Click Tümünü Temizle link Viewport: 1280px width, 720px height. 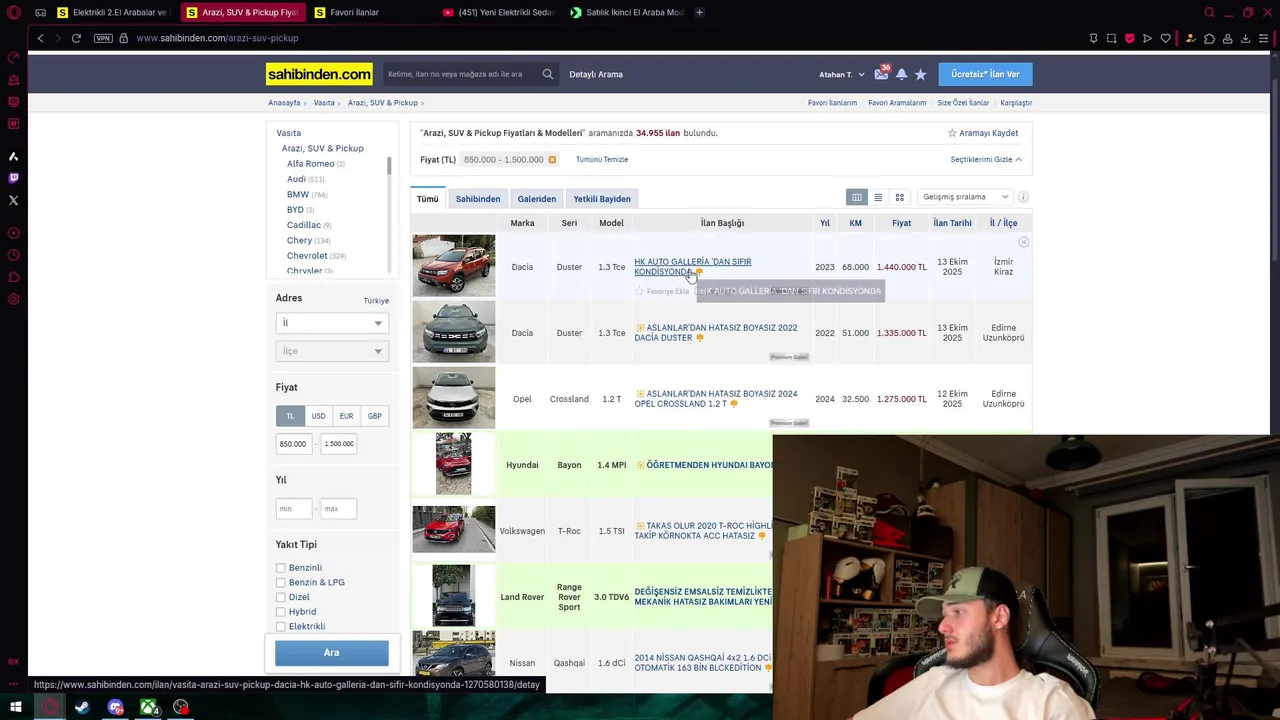[602, 160]
